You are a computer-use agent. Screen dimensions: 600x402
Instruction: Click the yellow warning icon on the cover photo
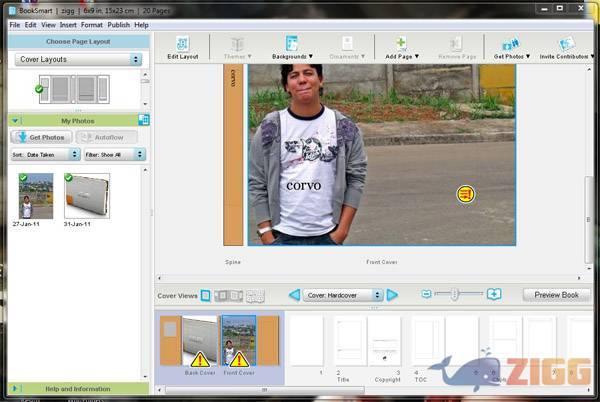coord(465,194)
